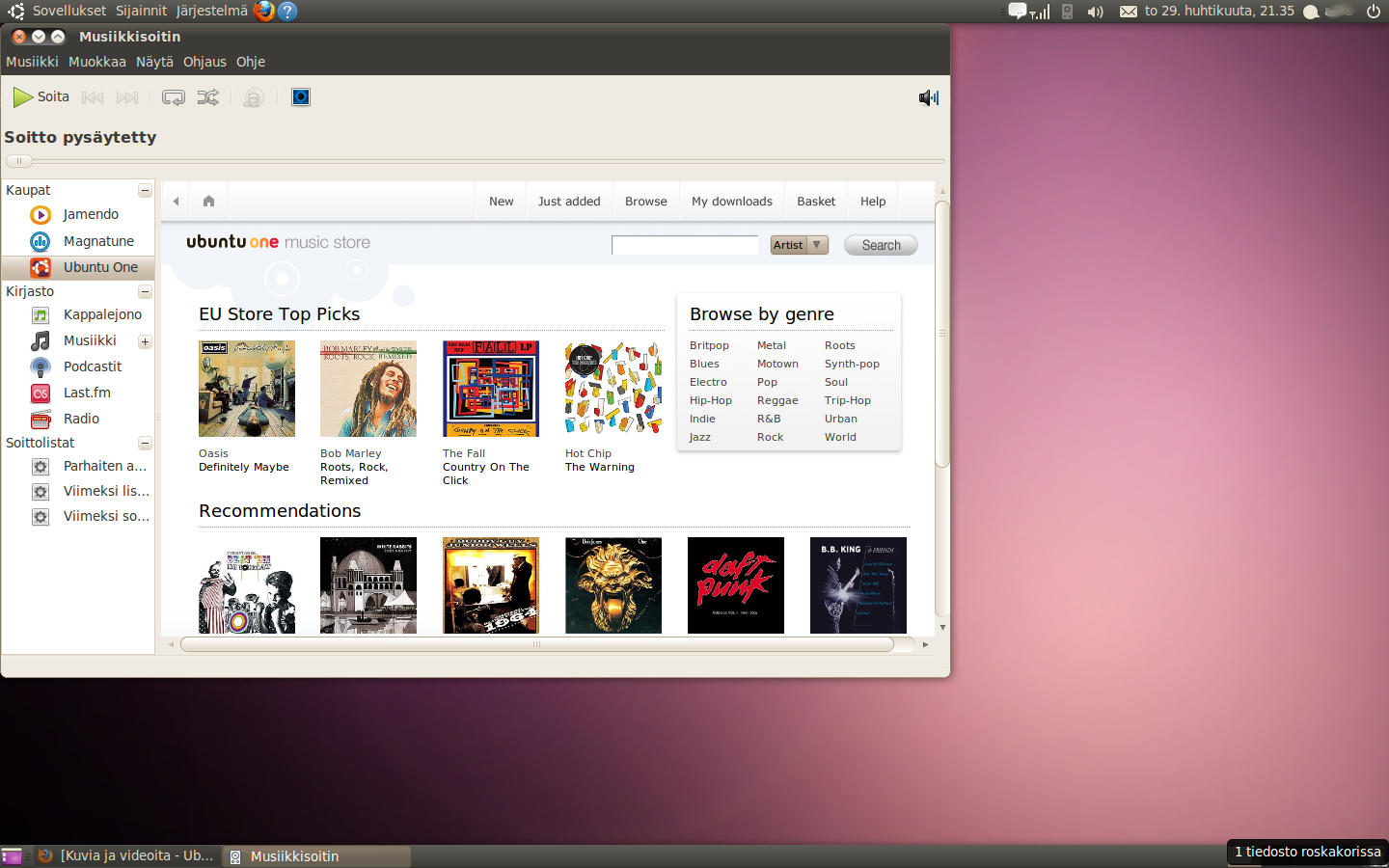Viewport: 1389px width, 868px height.
Task: Open the Viimeksi so... playlist icon
Action: click(41, 517)
